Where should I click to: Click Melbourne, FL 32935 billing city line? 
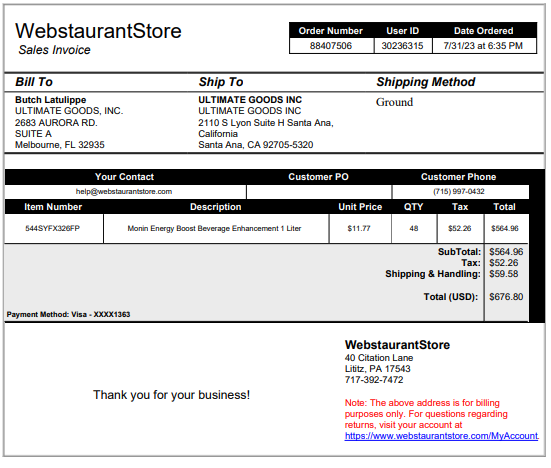(x=60, y=145)
